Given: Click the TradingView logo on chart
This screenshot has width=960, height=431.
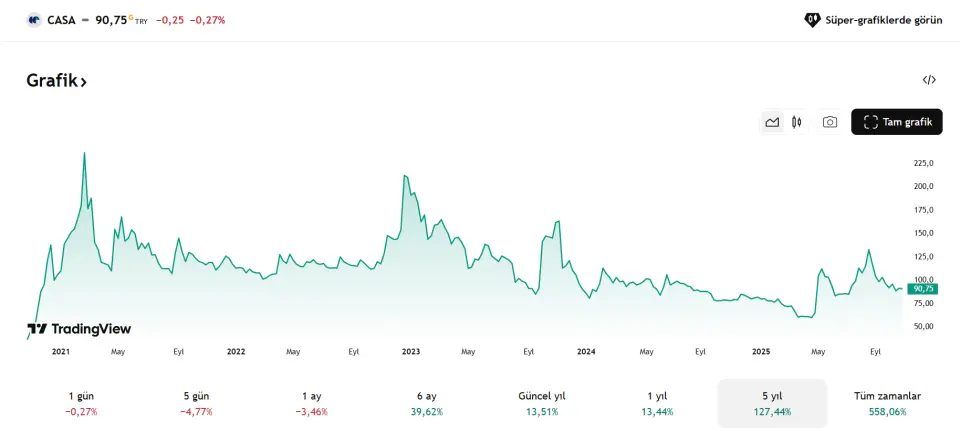Looking at the screenshot, I should tap(79, 329).
